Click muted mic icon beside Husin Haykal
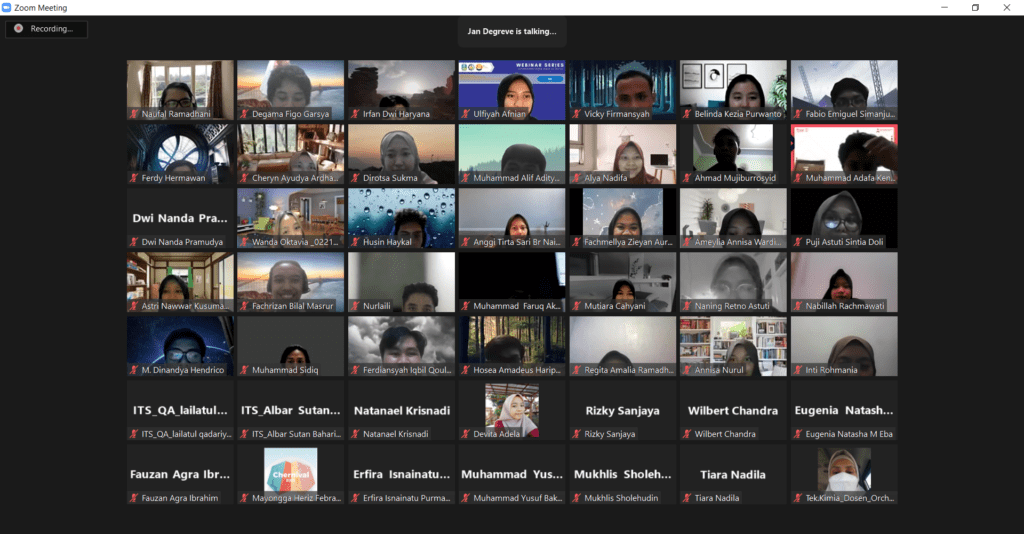The image size is (1024, 534). [355, 242]
